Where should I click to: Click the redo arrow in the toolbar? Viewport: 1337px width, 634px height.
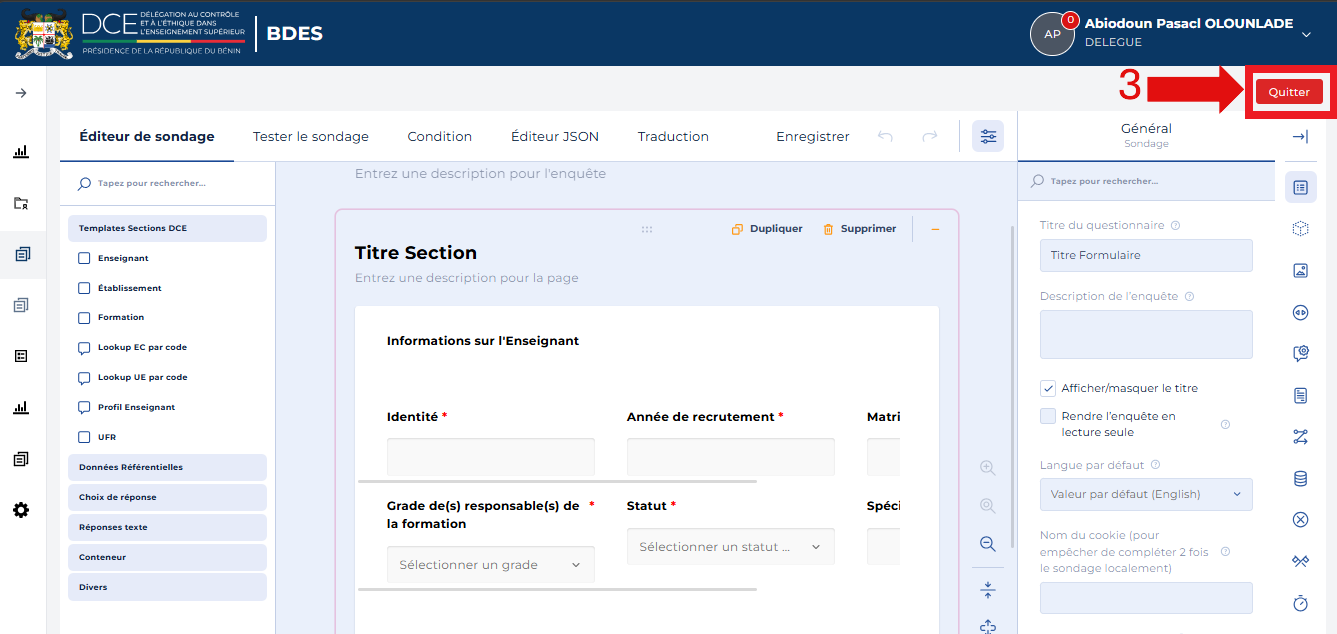click(930, 137)
